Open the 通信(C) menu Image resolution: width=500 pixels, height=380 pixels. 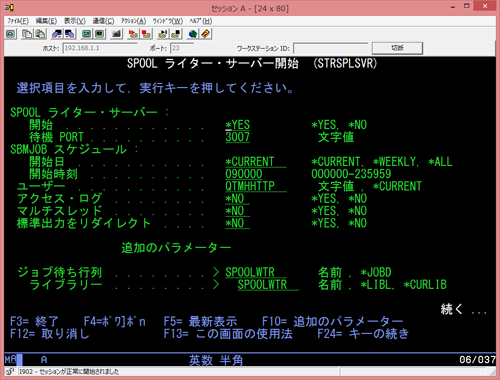coord(103,21)
